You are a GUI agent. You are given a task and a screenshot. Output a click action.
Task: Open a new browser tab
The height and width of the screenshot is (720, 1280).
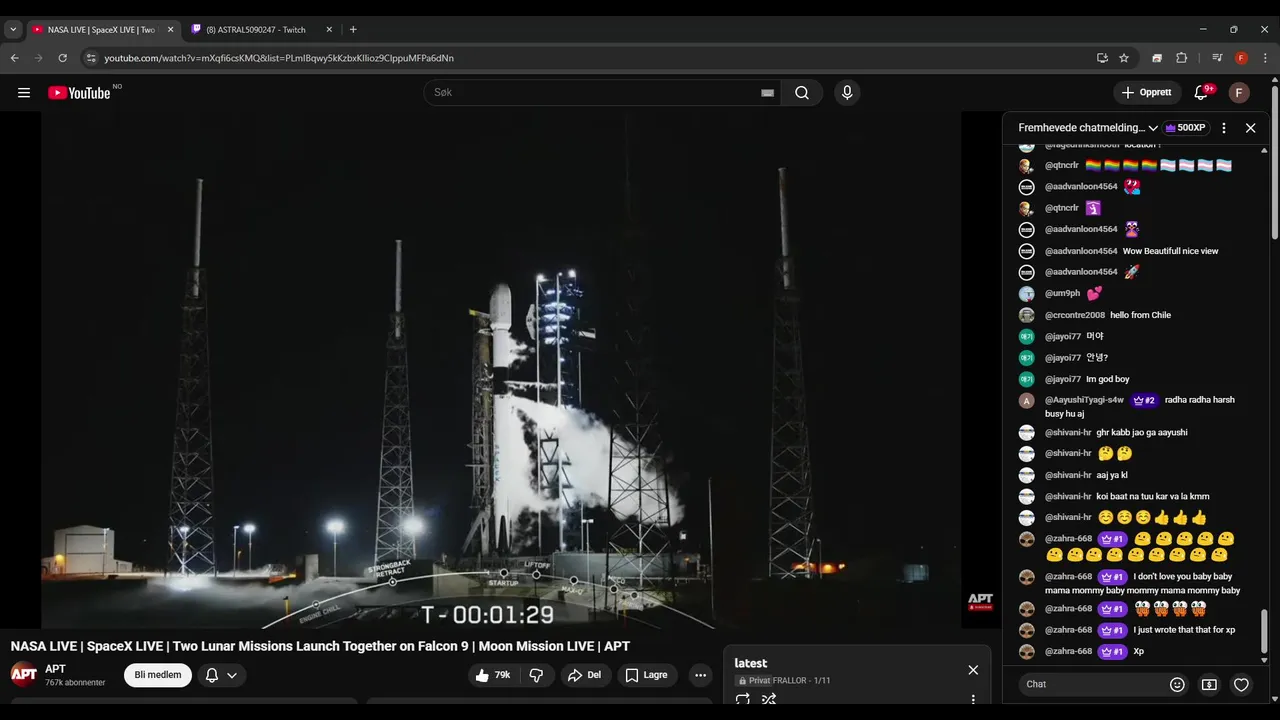tap(353, 30)
